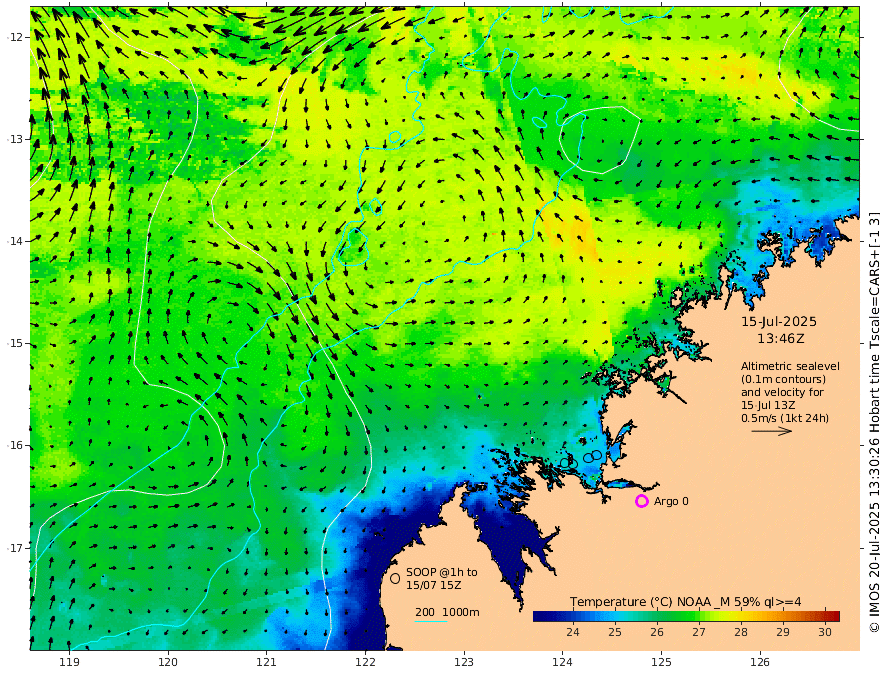The image size is (880, 680).
Task: Click the time label 13:46Z
Action: [781, 338]
